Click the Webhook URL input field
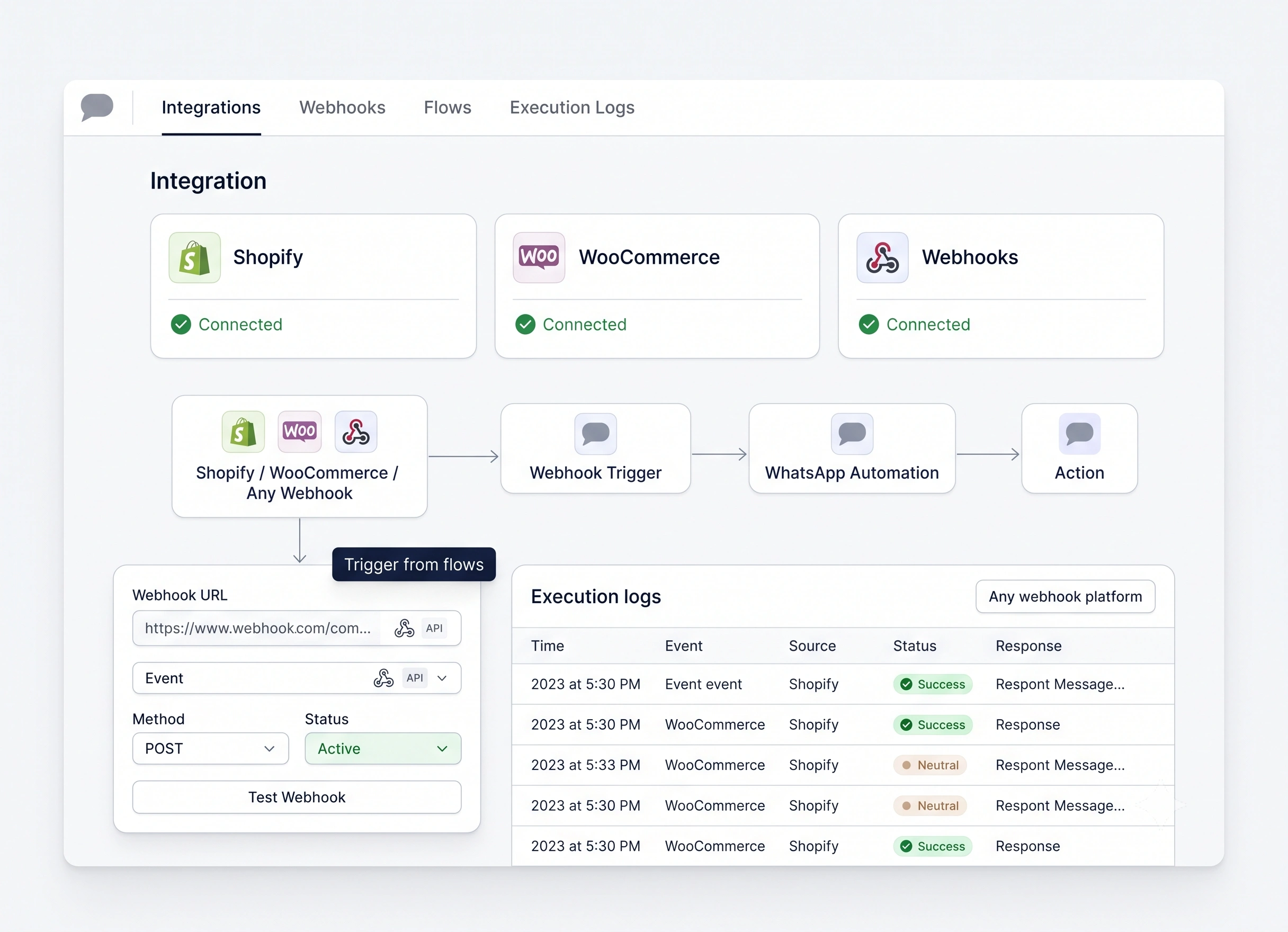 pos(297,628)
